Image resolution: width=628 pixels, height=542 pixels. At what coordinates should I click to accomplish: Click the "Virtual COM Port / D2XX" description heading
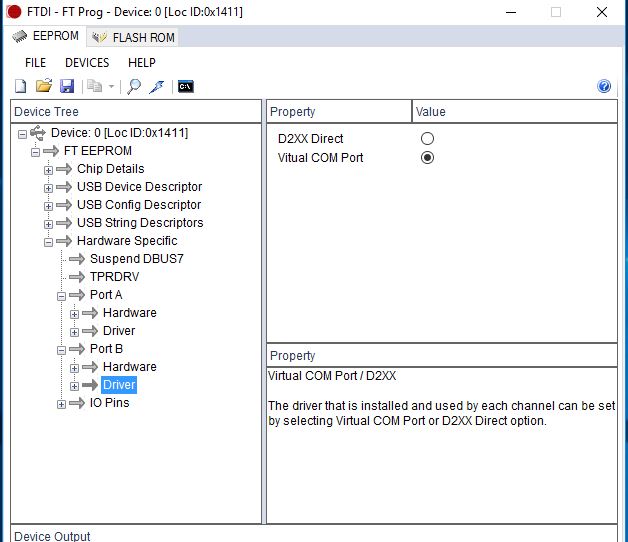coord(332,376)
